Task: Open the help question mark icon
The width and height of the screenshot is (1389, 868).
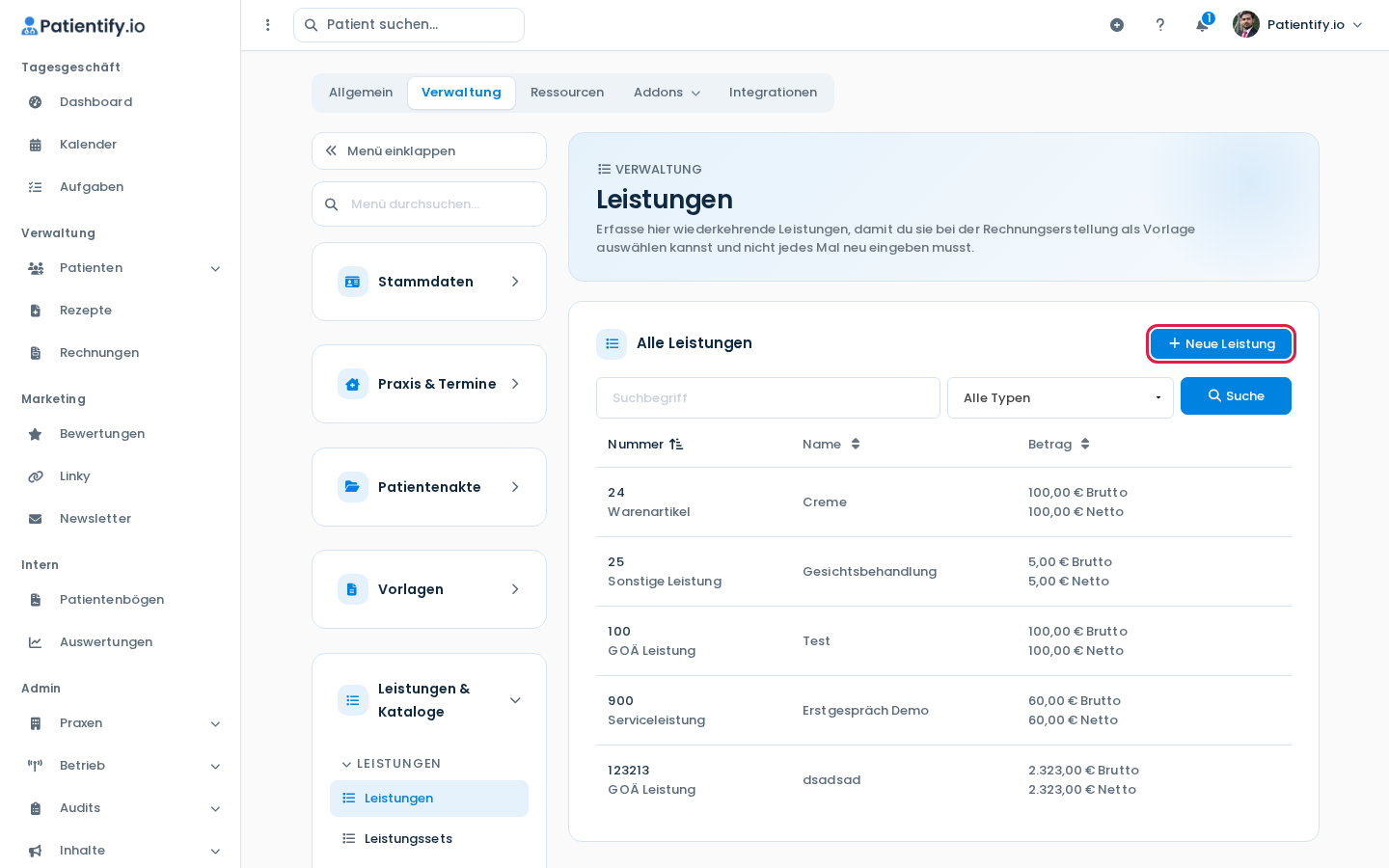Action: [x=1160, y=25]
